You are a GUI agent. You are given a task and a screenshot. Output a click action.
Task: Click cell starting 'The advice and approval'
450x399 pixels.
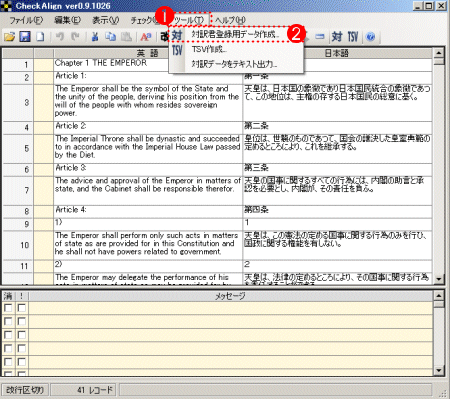tap(148, 191)
